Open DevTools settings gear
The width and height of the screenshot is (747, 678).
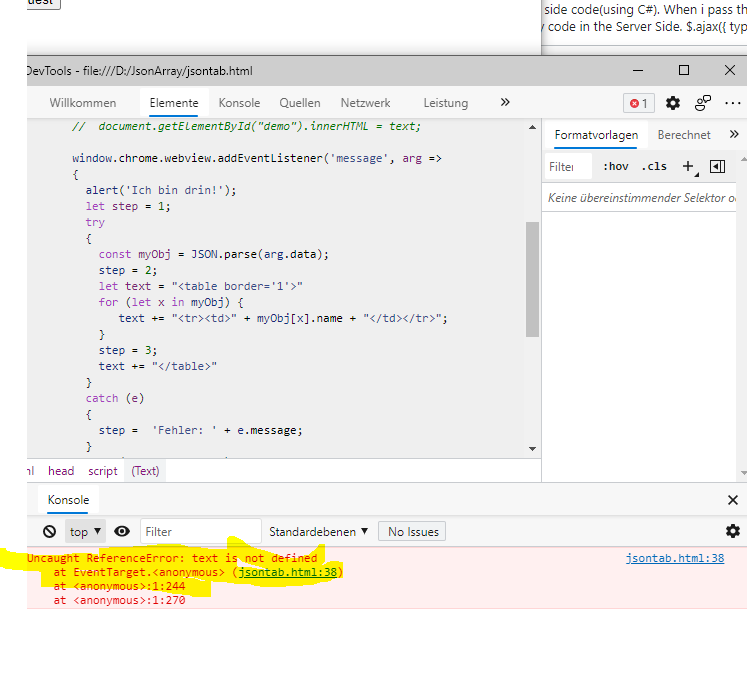673,103
